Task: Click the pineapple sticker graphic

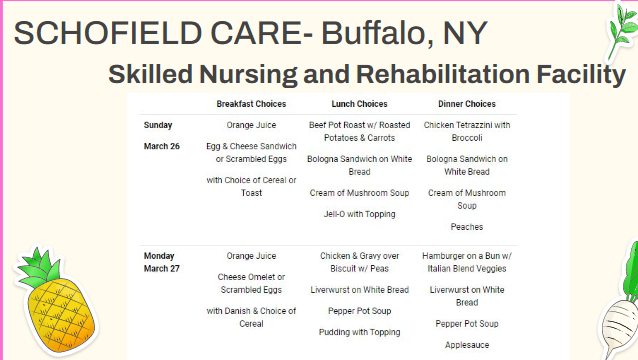Action: click(x=56, y=301)
